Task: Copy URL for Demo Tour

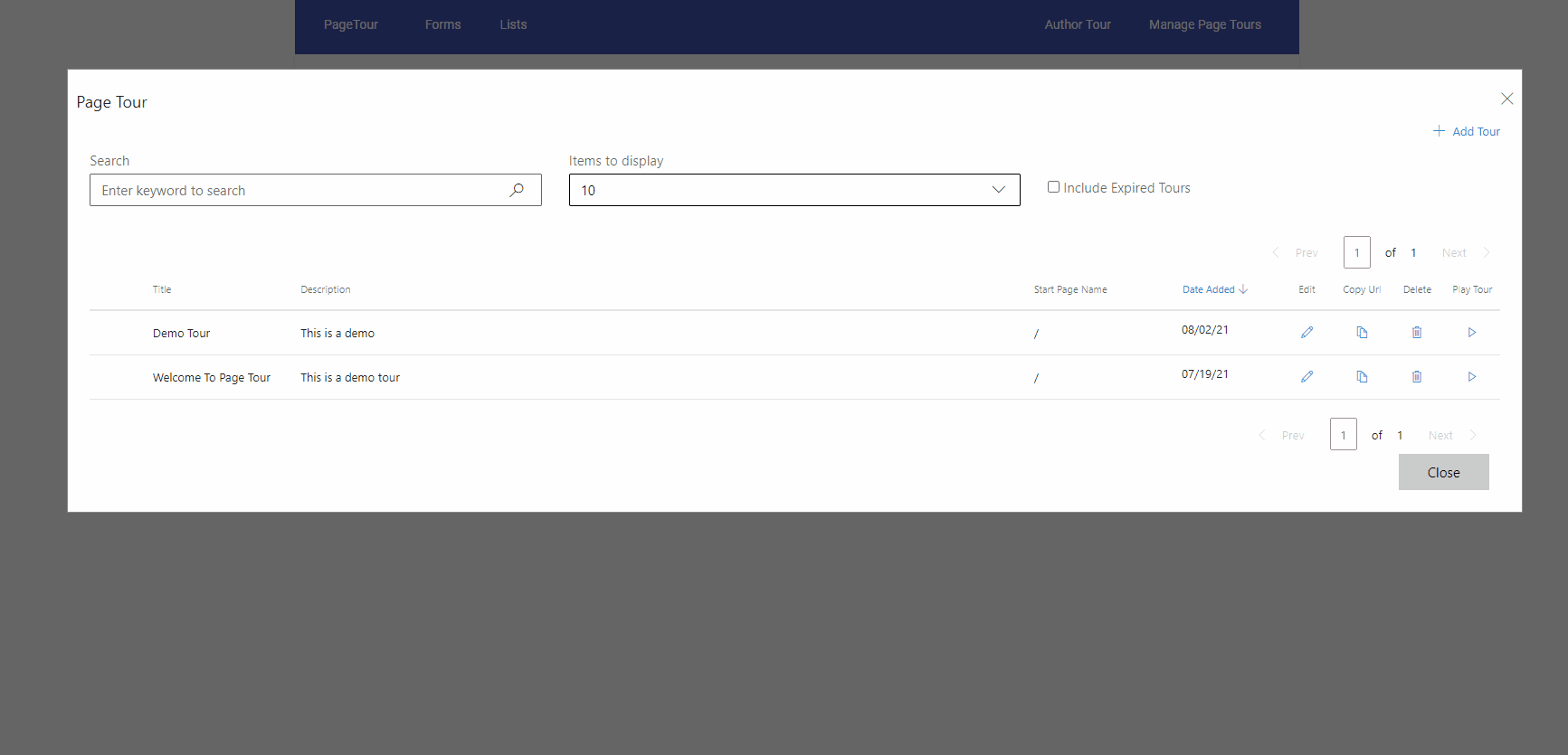Action: pyautogui.click(x=1362, y=333)
